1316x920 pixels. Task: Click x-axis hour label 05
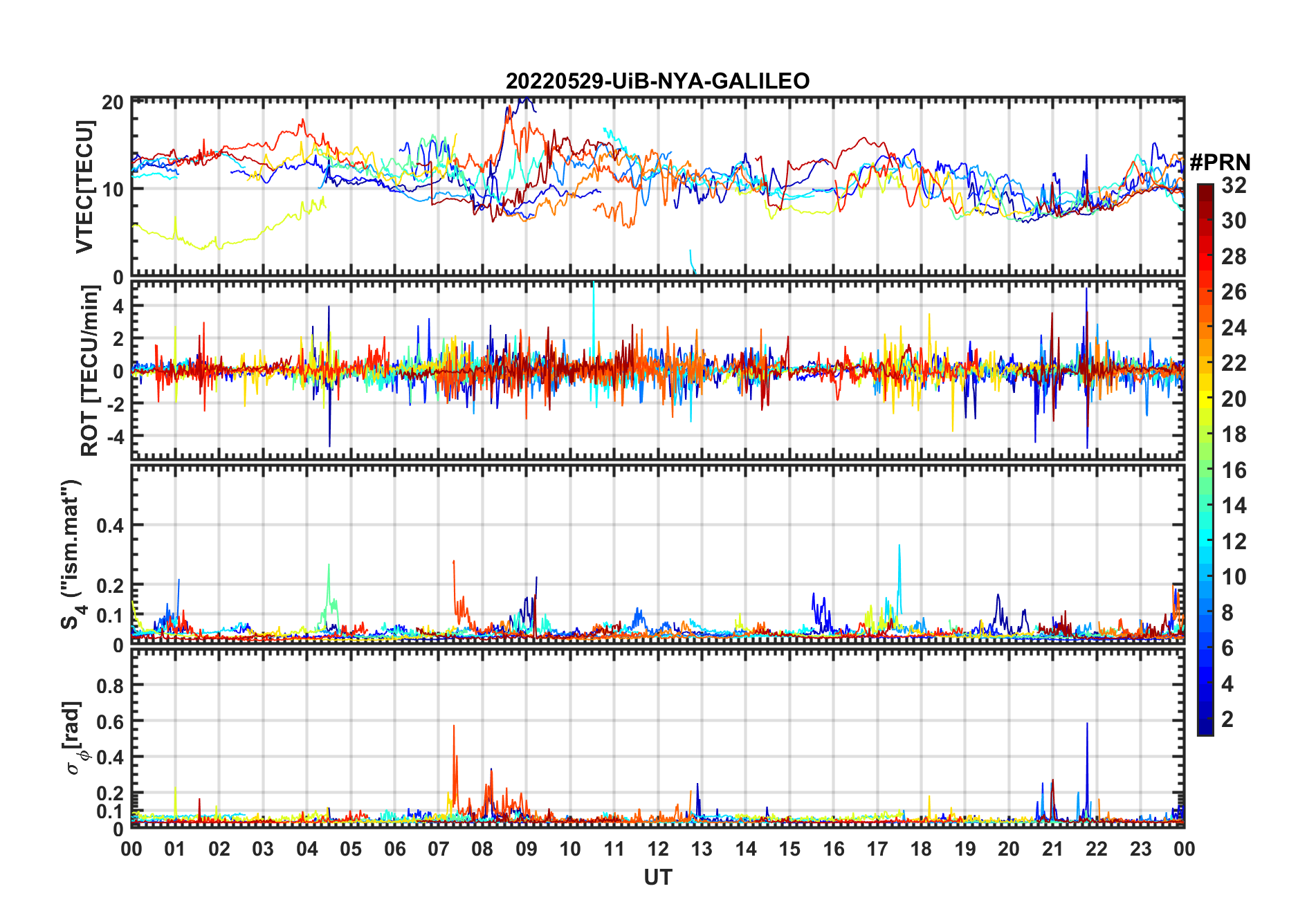[x=351, y=849]
